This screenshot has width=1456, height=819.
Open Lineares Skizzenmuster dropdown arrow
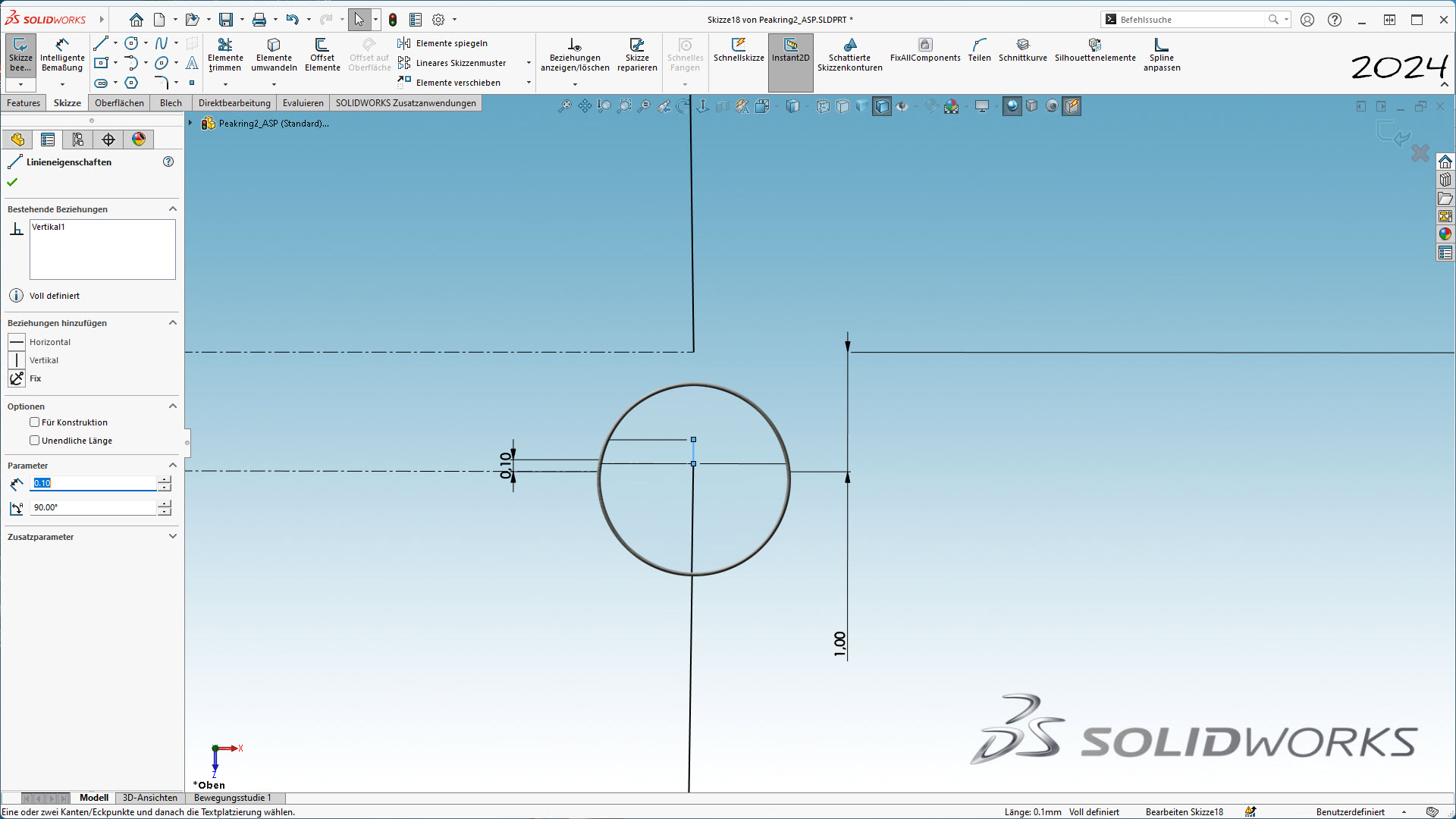pos(529,63)
